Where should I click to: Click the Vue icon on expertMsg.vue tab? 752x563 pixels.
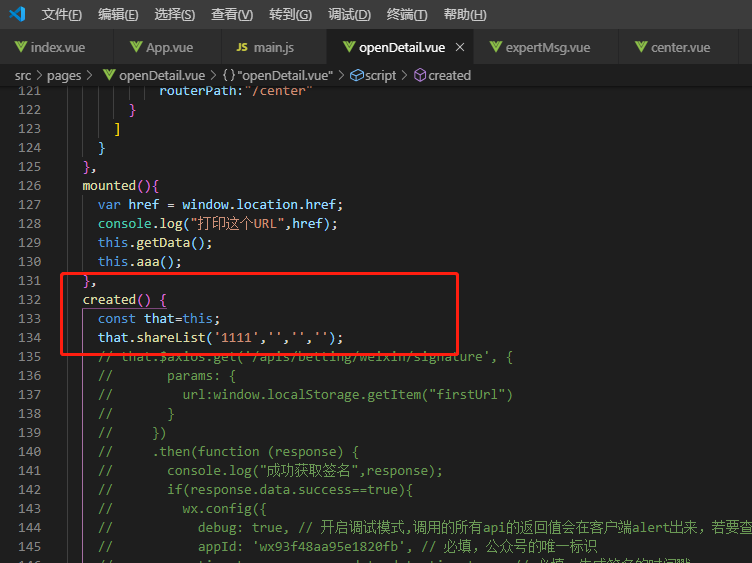tap(496, 47)
